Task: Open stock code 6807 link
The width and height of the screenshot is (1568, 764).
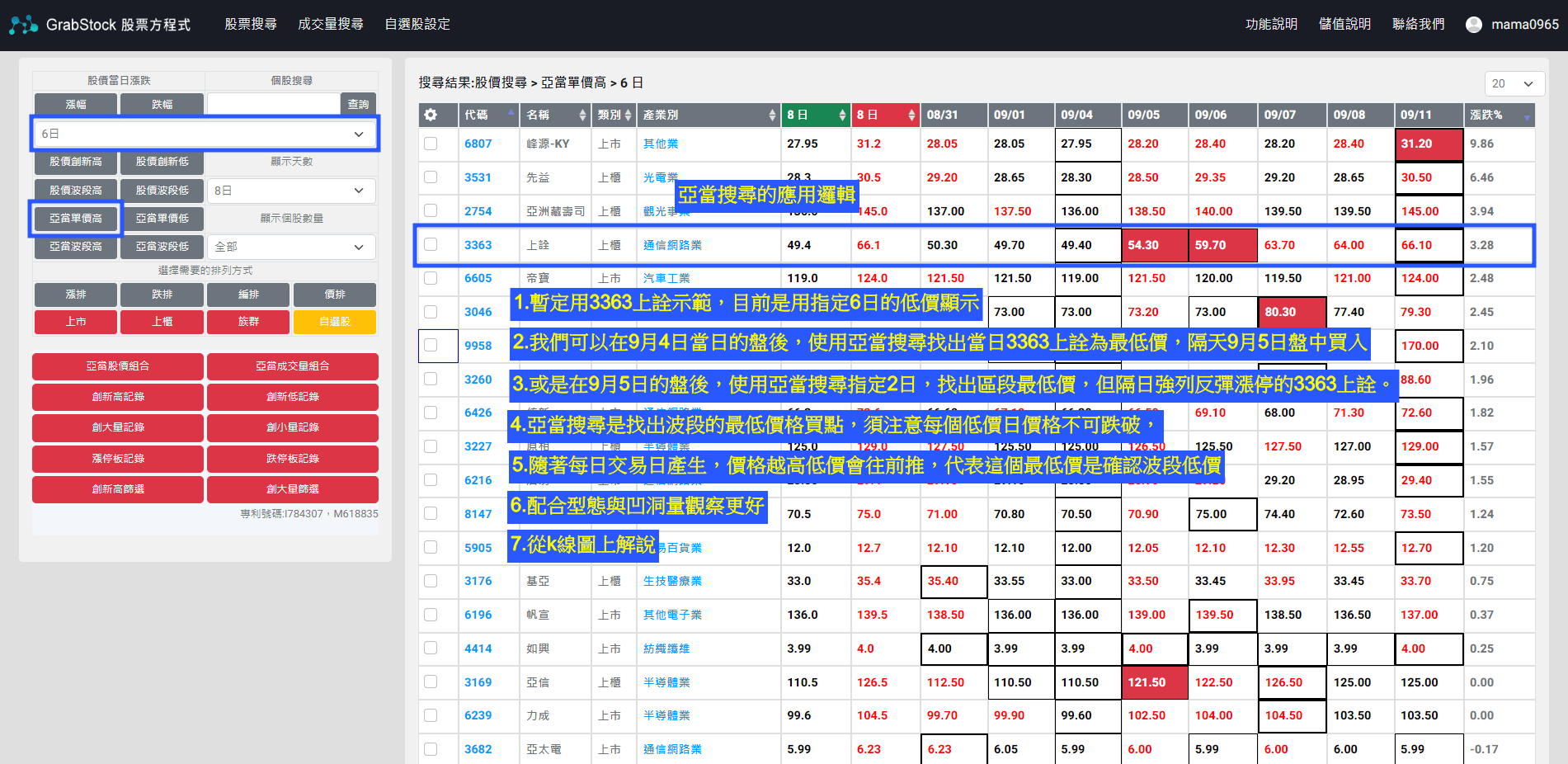Action: [478, 144]
